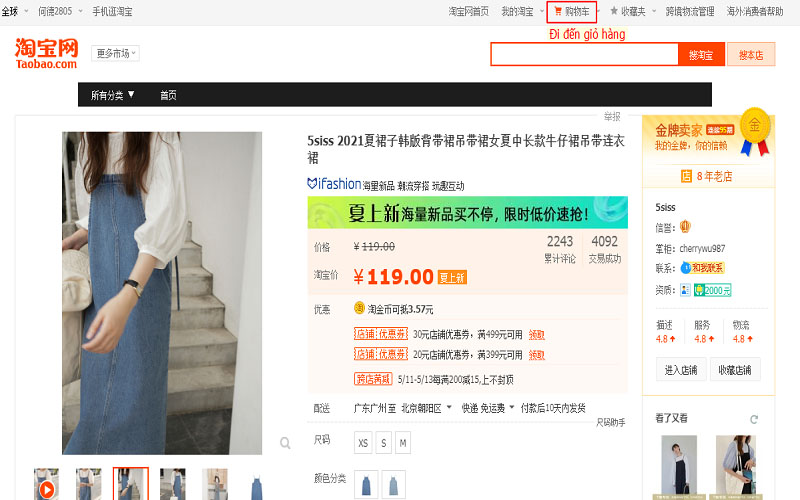Click in the search input field
Image resolution: width=800 pixels, height=500 pixels.
click(x=583, y=55)
